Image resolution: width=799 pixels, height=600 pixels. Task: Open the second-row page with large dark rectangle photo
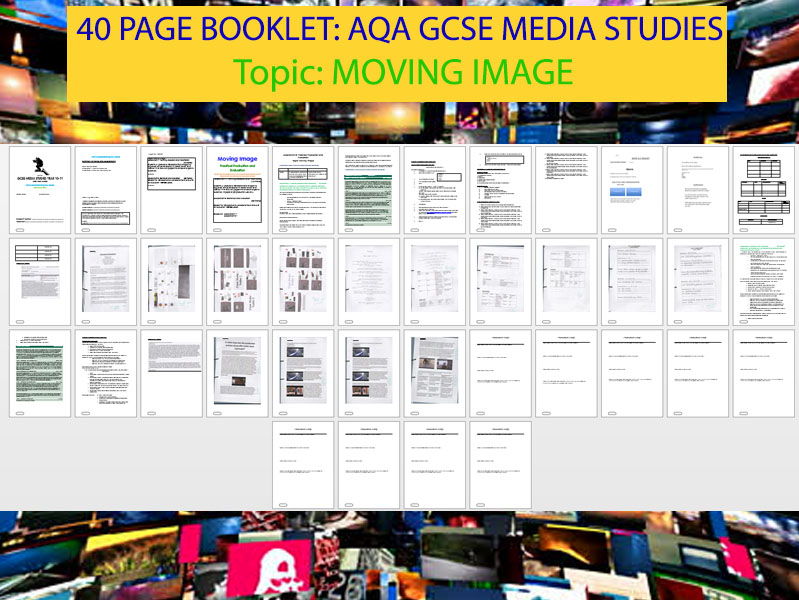tap(172, 281)
